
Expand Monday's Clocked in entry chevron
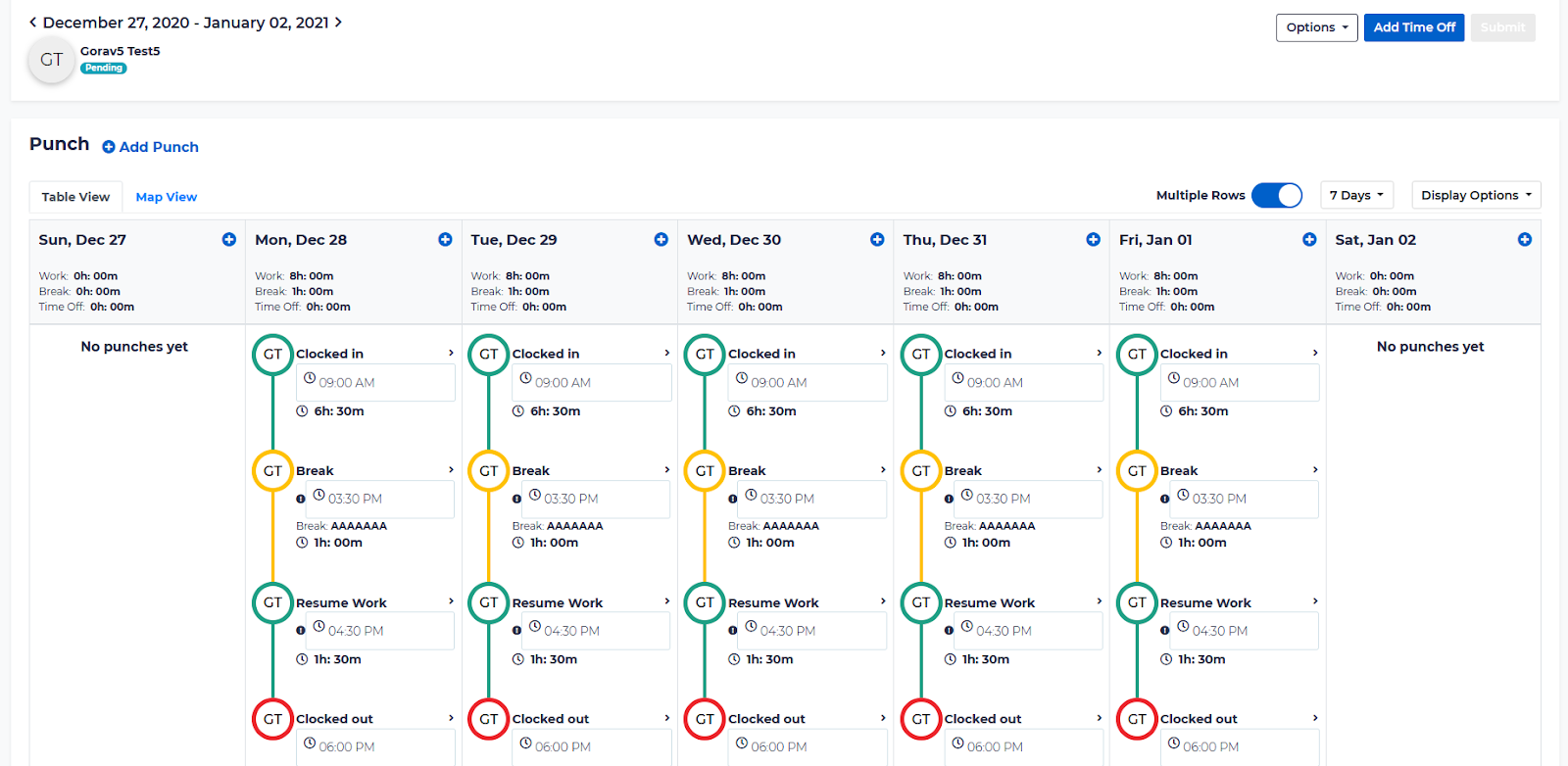(x=451, y=354)
